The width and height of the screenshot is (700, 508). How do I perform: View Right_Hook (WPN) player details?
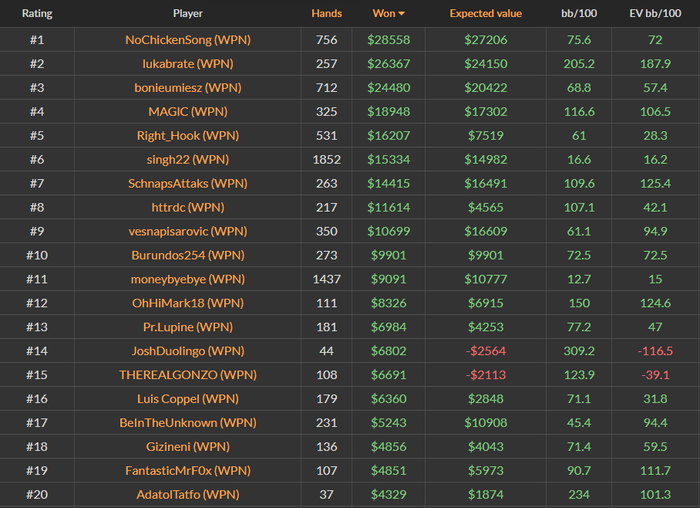click(187, 136)
